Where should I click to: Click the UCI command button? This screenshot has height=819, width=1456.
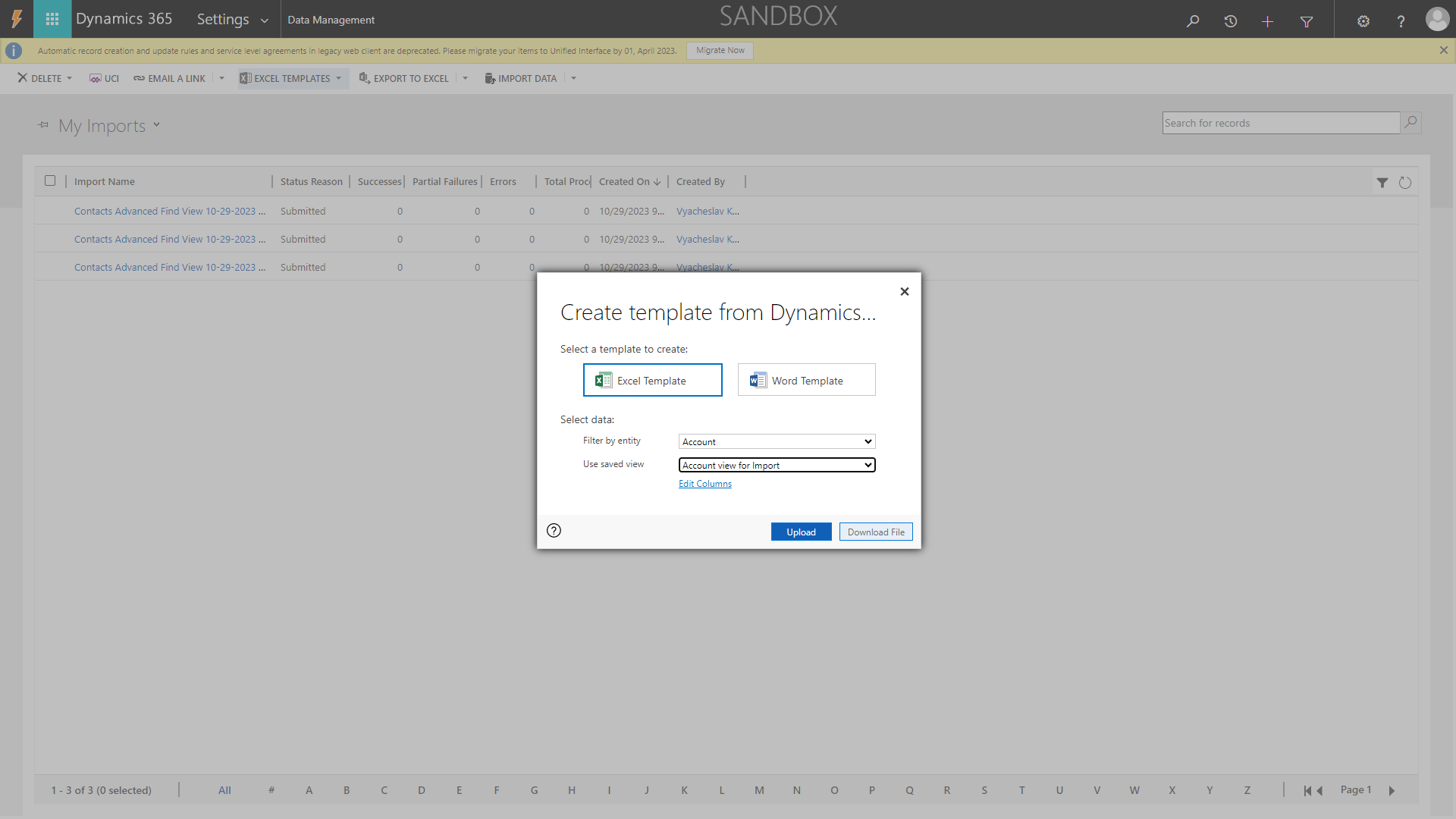coord(104,78)
